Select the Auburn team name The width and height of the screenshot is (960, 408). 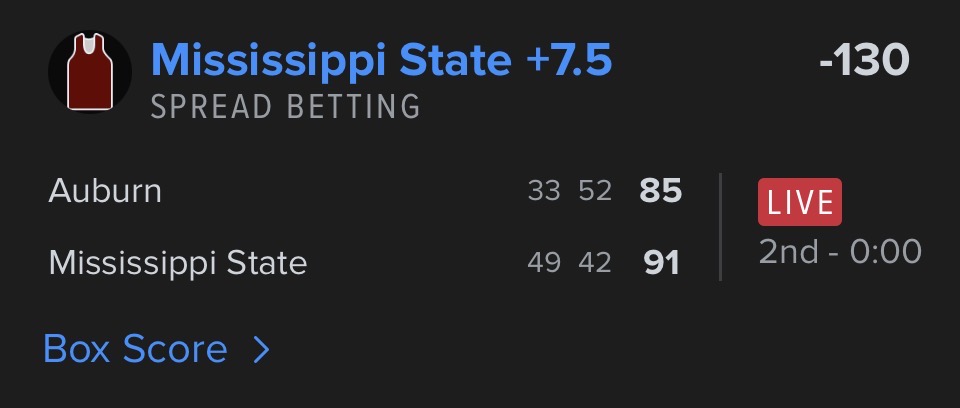pos(105,190)
